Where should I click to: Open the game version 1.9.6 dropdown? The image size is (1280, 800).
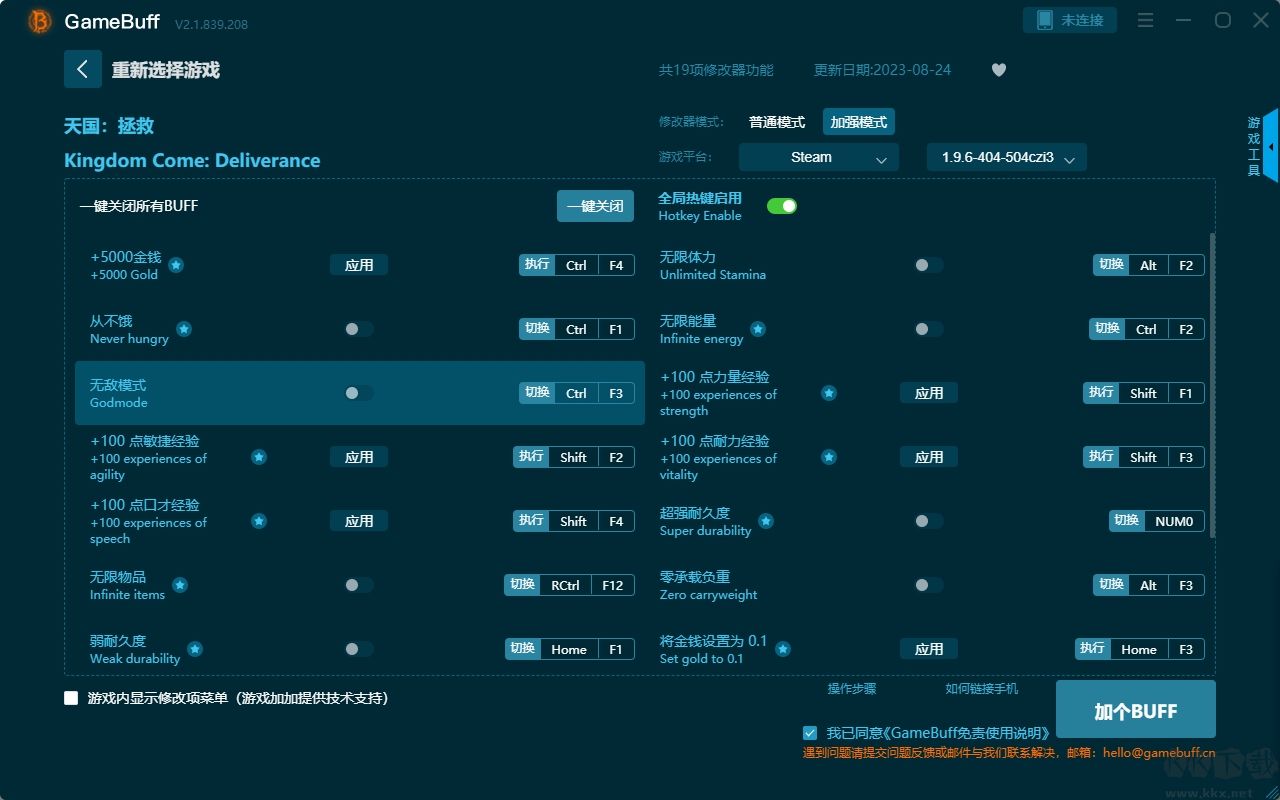1007,157
